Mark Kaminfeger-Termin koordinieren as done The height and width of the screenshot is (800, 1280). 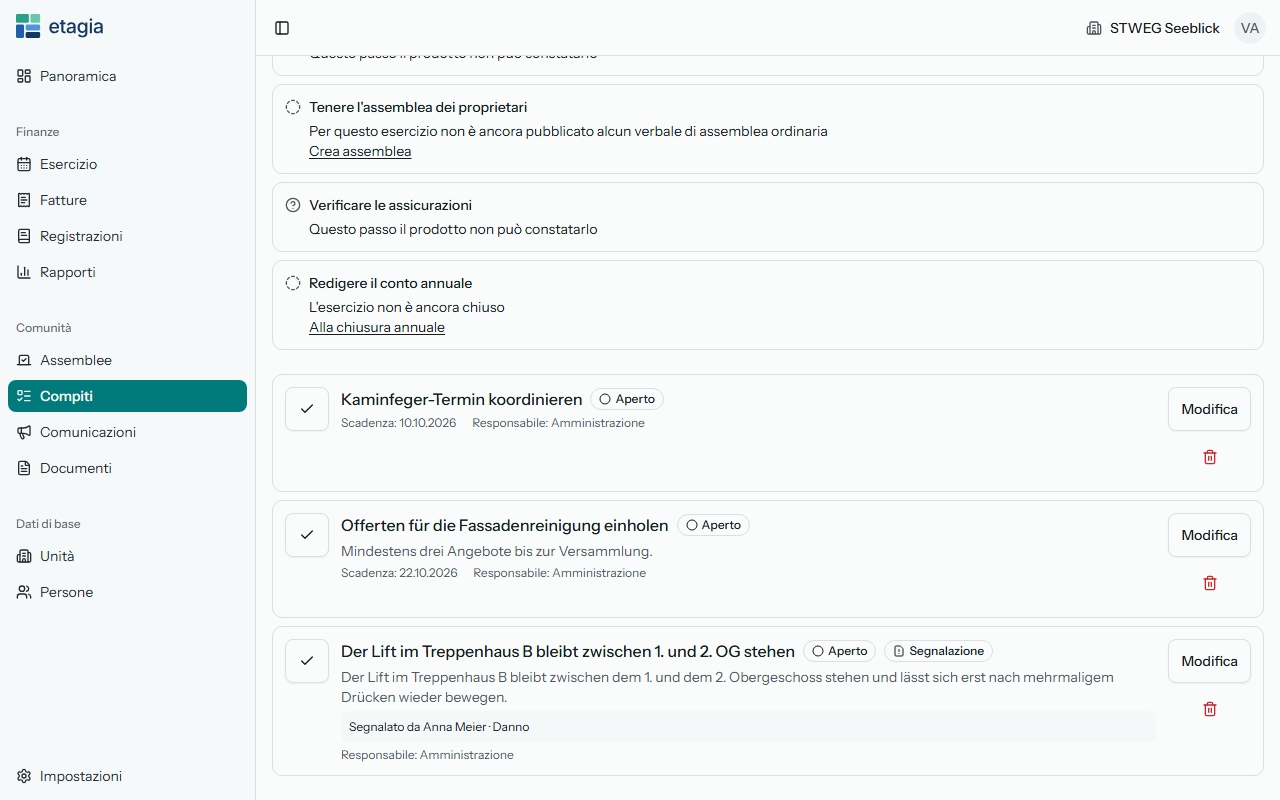click(307, 409)
